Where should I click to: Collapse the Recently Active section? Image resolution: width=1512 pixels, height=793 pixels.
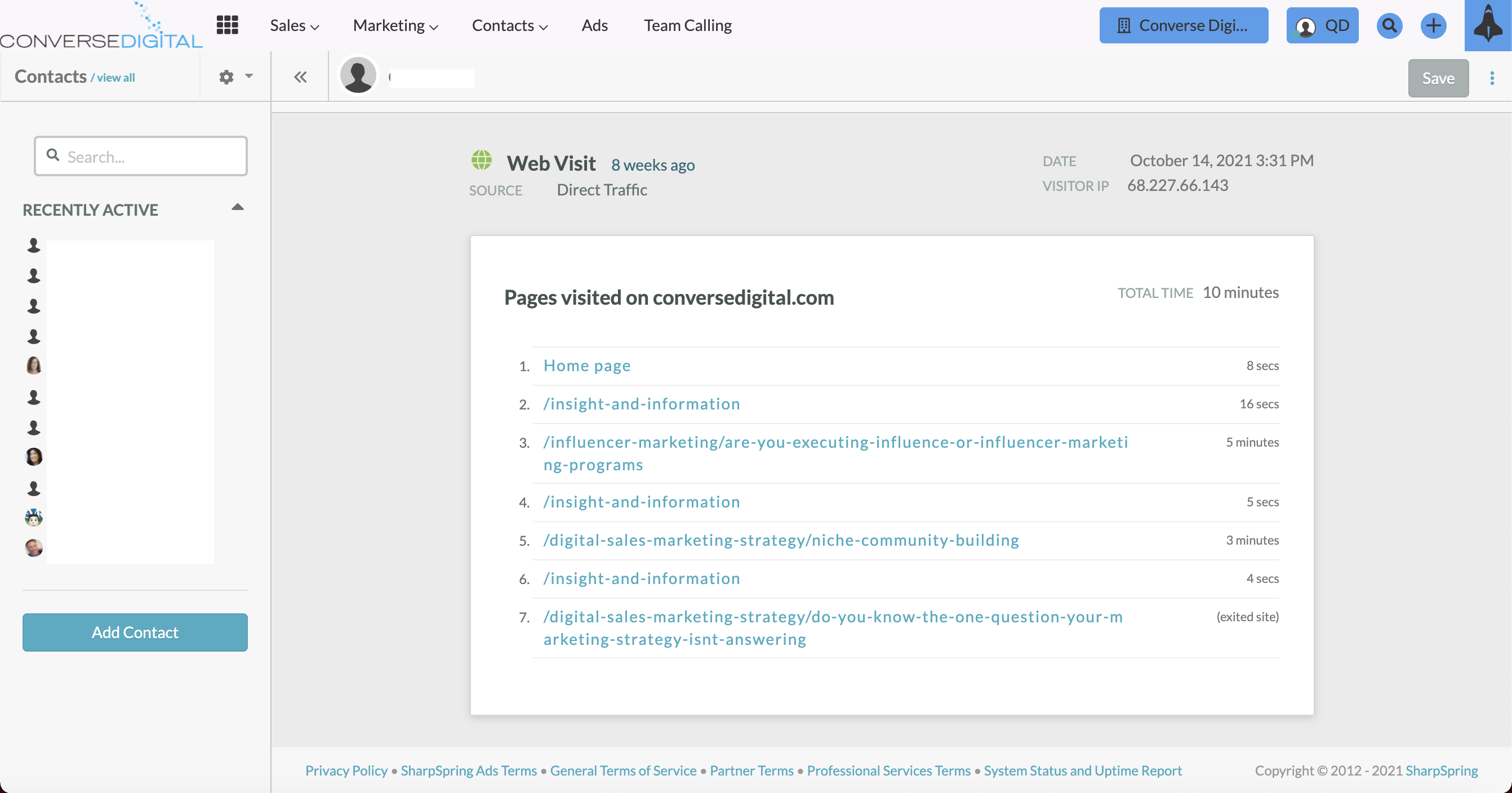click(x=237, y=207)
